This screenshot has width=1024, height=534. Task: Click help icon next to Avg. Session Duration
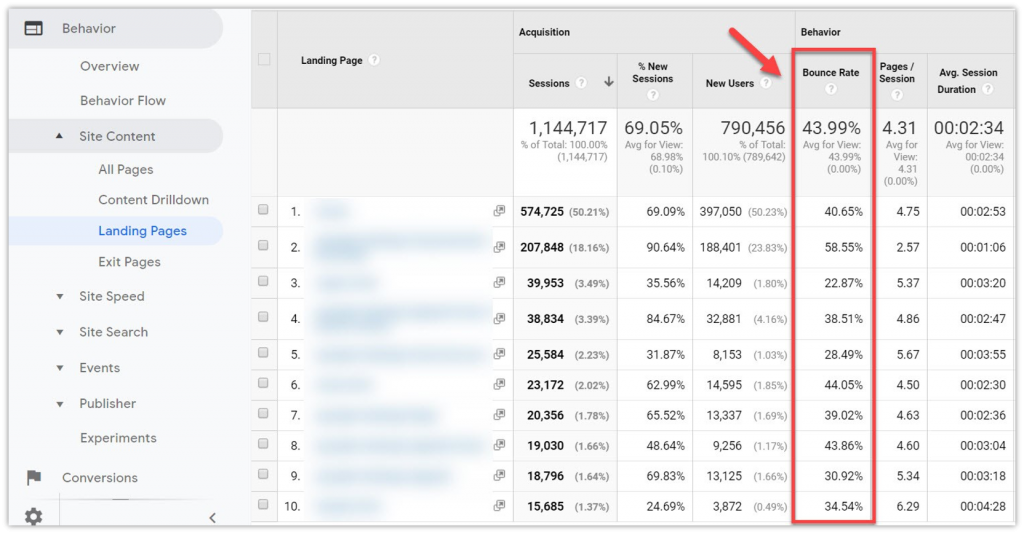(987, 89)
